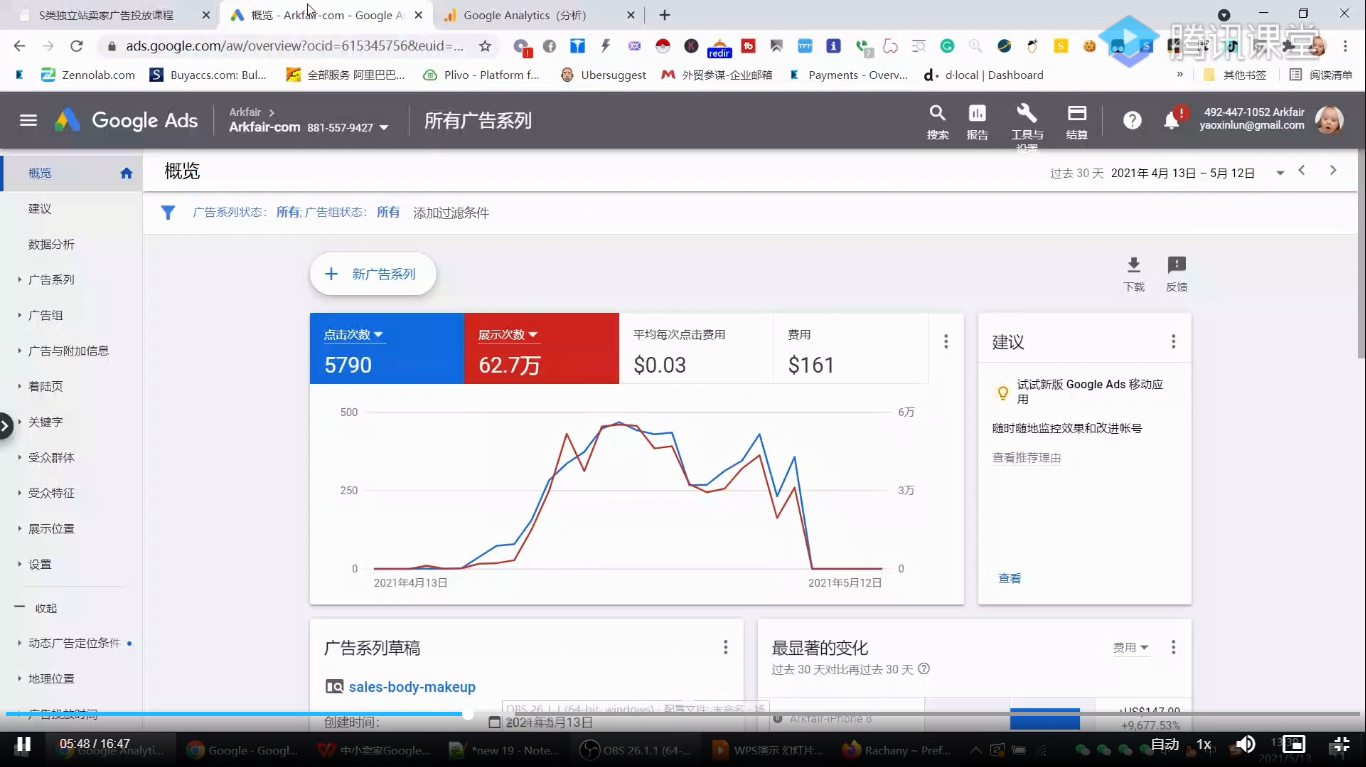Open the search (搜索) icon in Google Ads
Screen dimensions: 1366x767
pyautogui.click(x=937, y=121)
